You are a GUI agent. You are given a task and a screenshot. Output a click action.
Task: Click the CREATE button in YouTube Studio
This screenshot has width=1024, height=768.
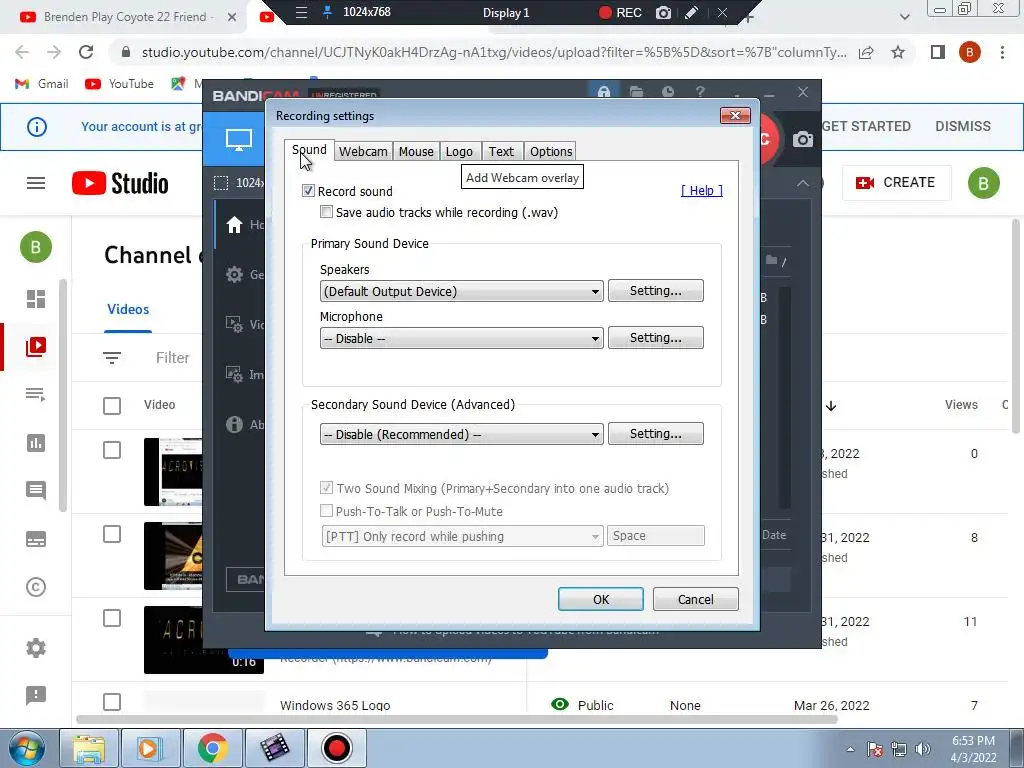[x=896, y=183]
